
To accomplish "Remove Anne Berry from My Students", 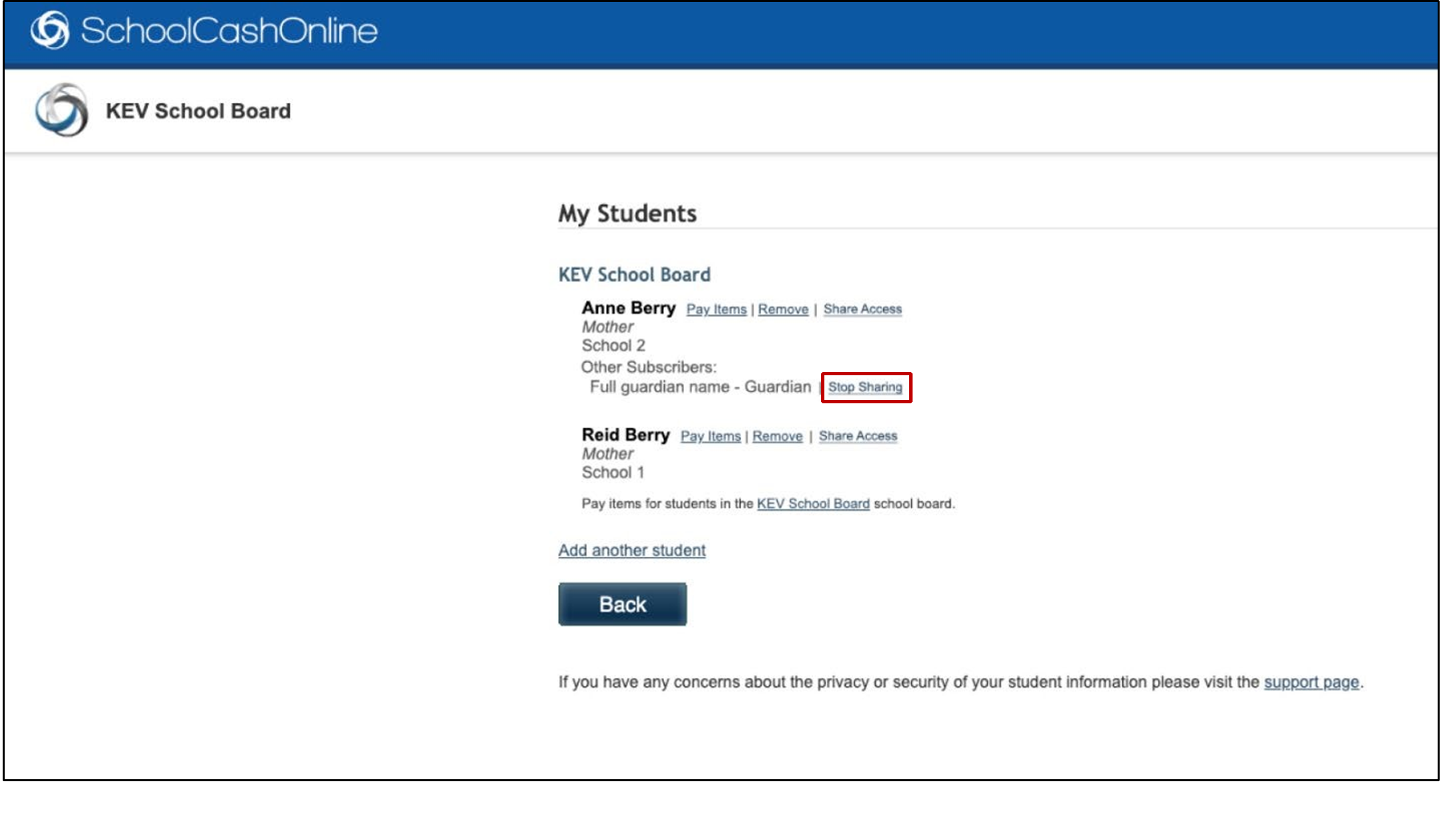I will click(783, 309).
